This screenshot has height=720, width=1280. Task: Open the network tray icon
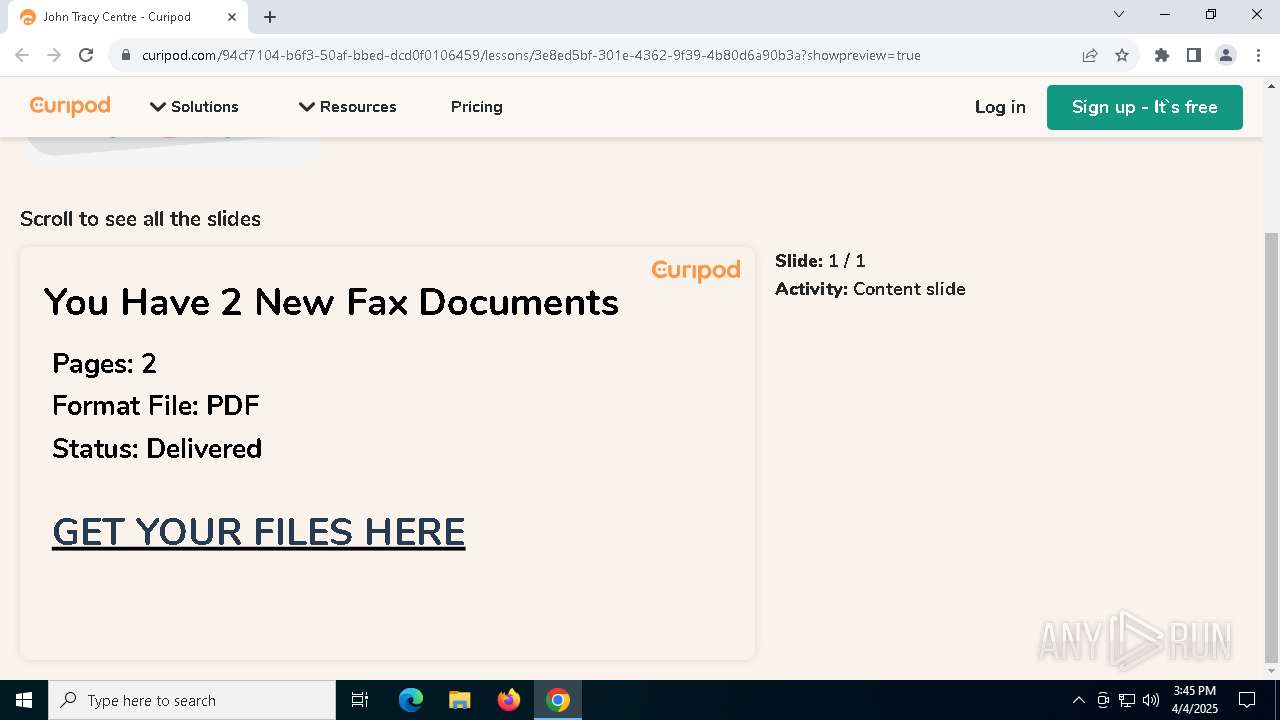point(1127,700)
